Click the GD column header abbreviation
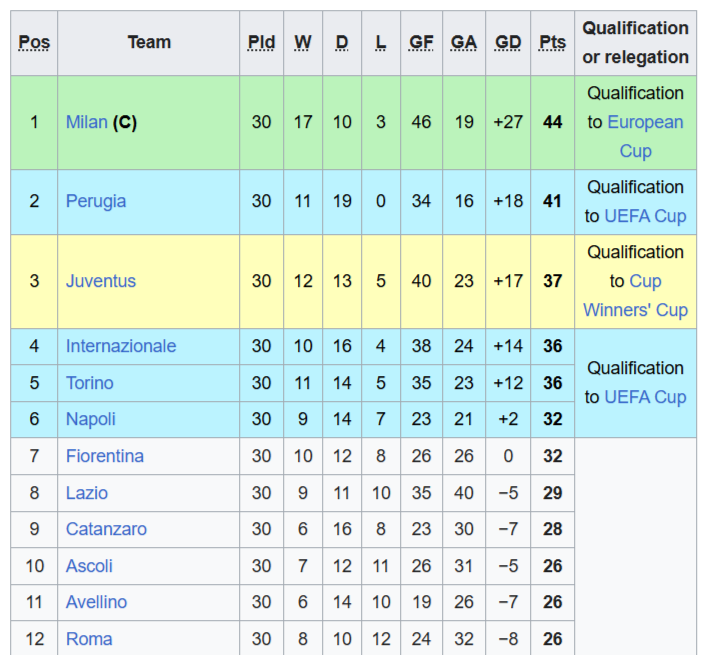Screen dimensions: 706x655 508,42
